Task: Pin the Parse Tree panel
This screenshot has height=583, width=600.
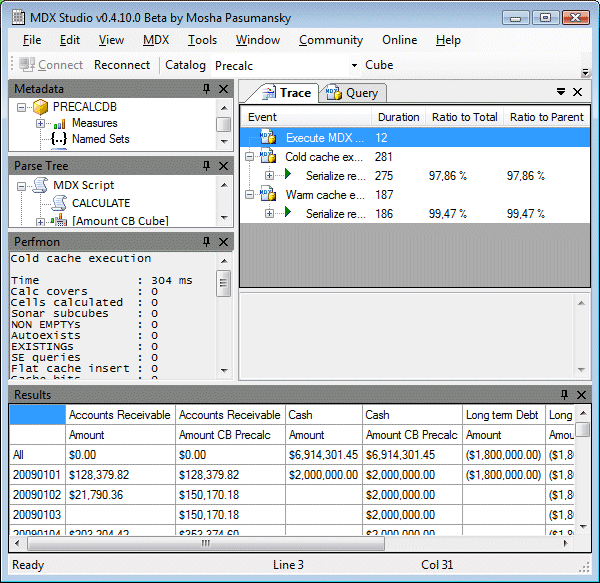Action: (206, 166)
